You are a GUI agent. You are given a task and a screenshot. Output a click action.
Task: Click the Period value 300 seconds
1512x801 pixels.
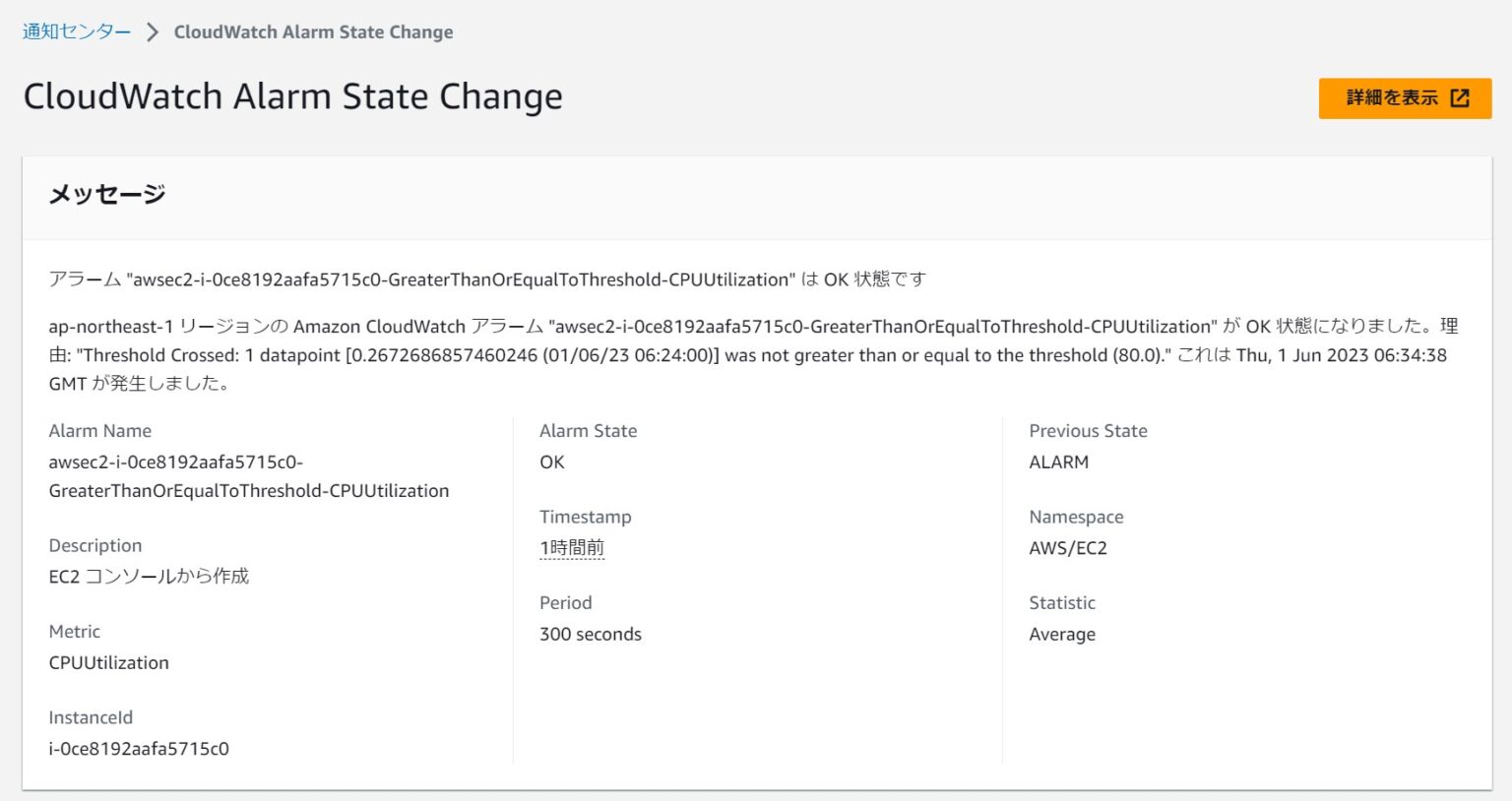(x=590, y=634)
